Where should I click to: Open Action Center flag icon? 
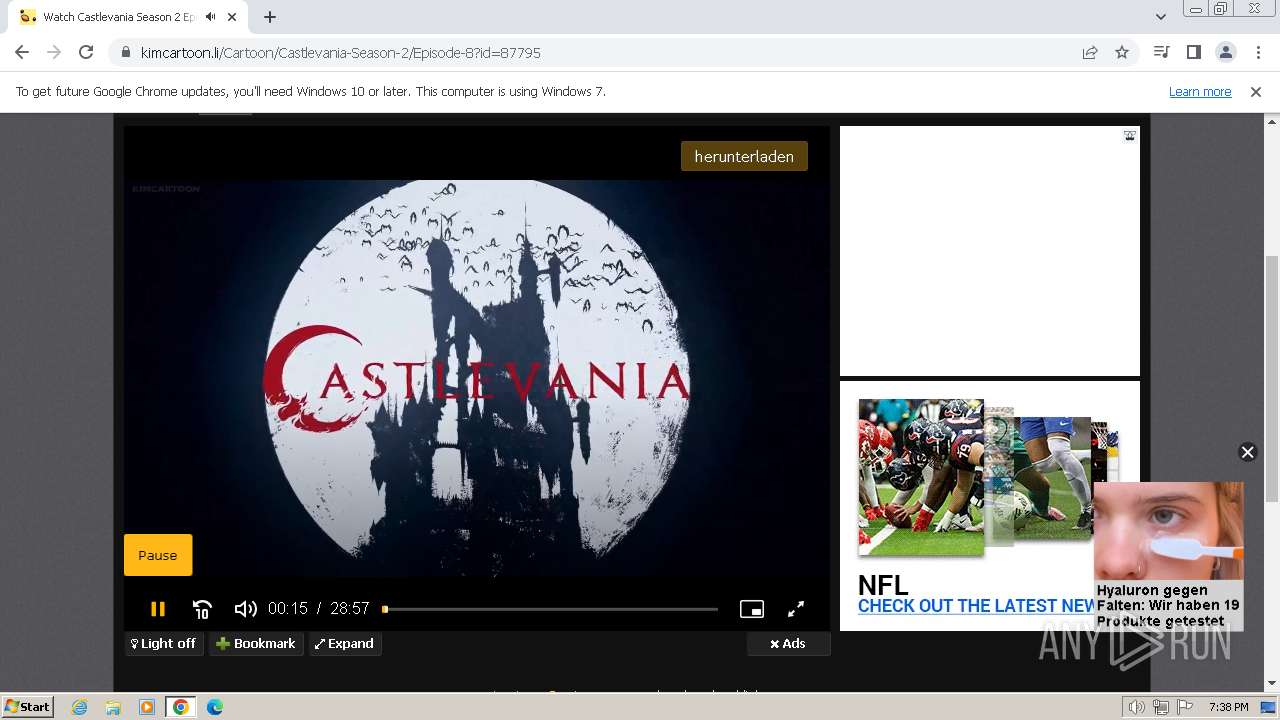[1185, 707]
